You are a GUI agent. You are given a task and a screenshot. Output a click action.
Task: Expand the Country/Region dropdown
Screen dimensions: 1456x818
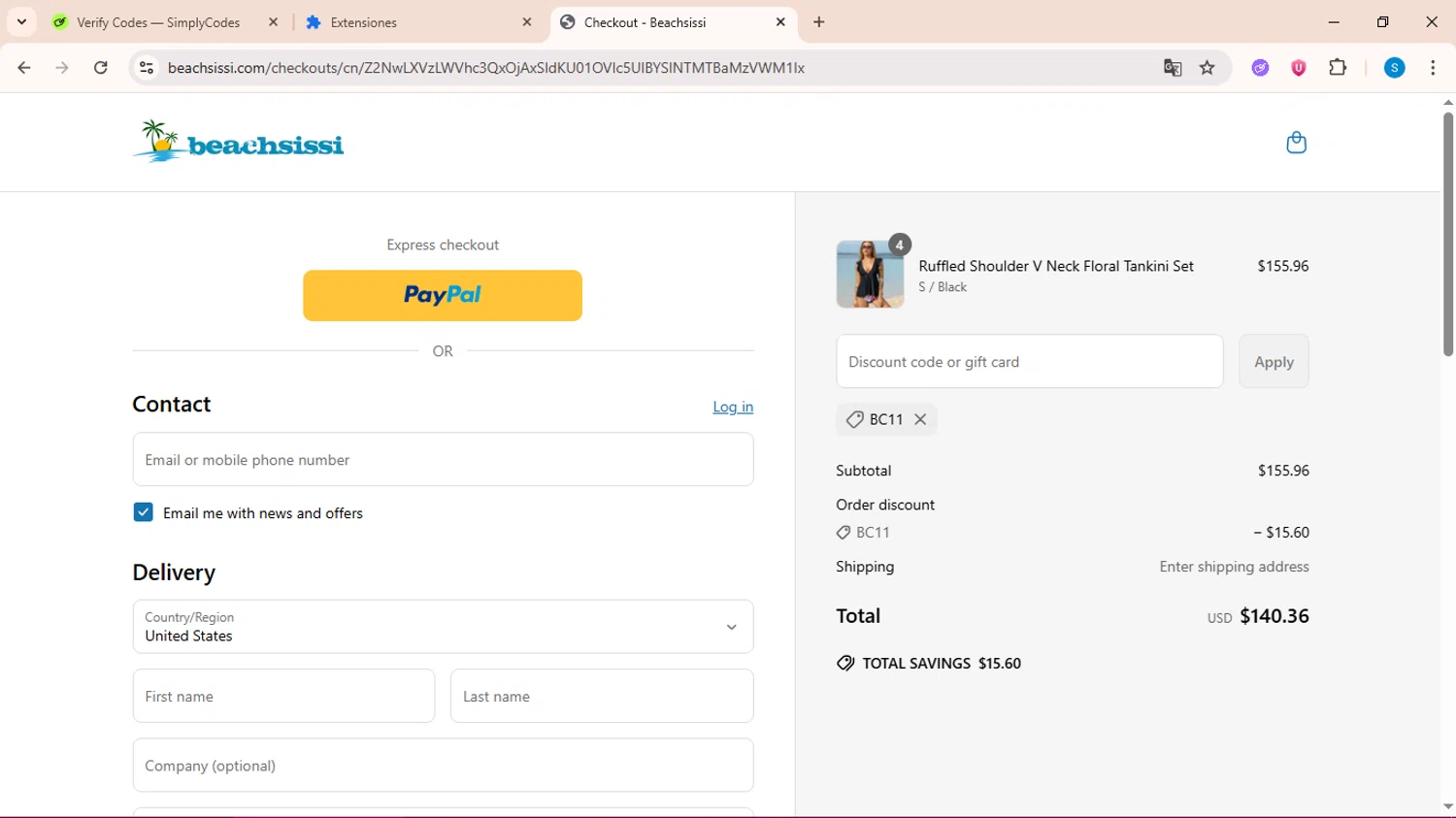click(443, 627)
